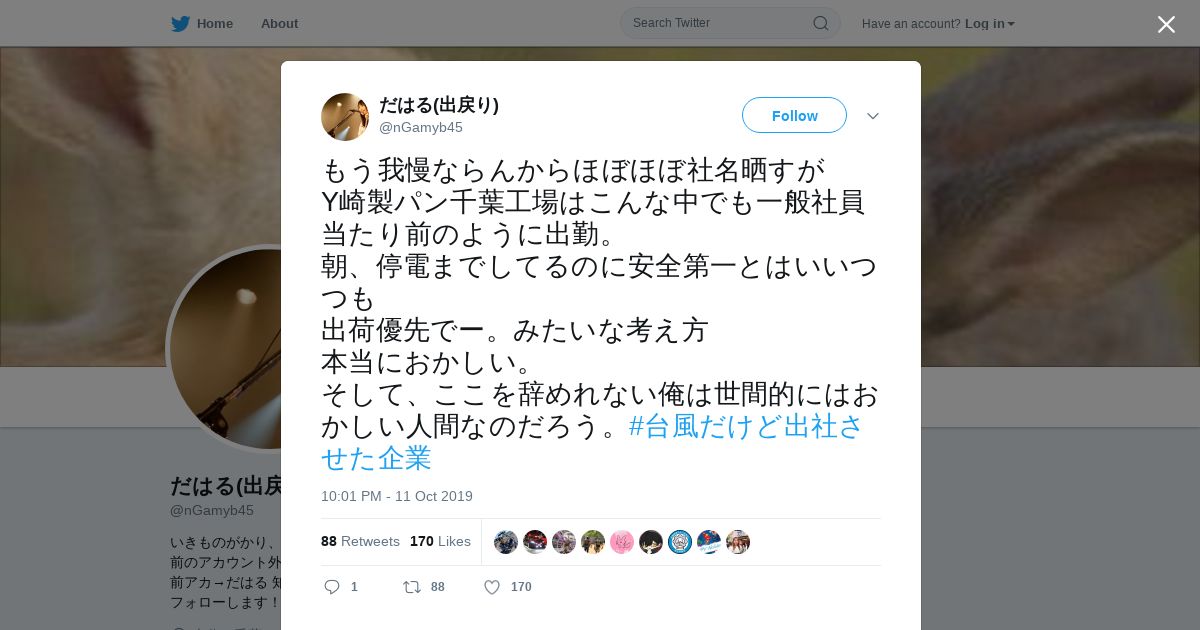Open the Log in dropdown

990,24
